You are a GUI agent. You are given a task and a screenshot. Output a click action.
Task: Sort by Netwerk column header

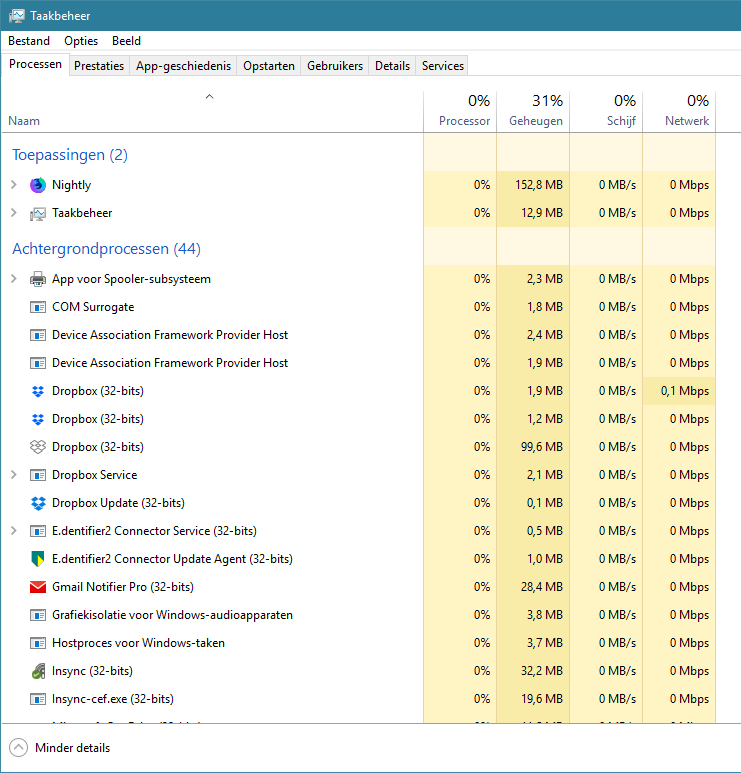[x=679, y=112]
